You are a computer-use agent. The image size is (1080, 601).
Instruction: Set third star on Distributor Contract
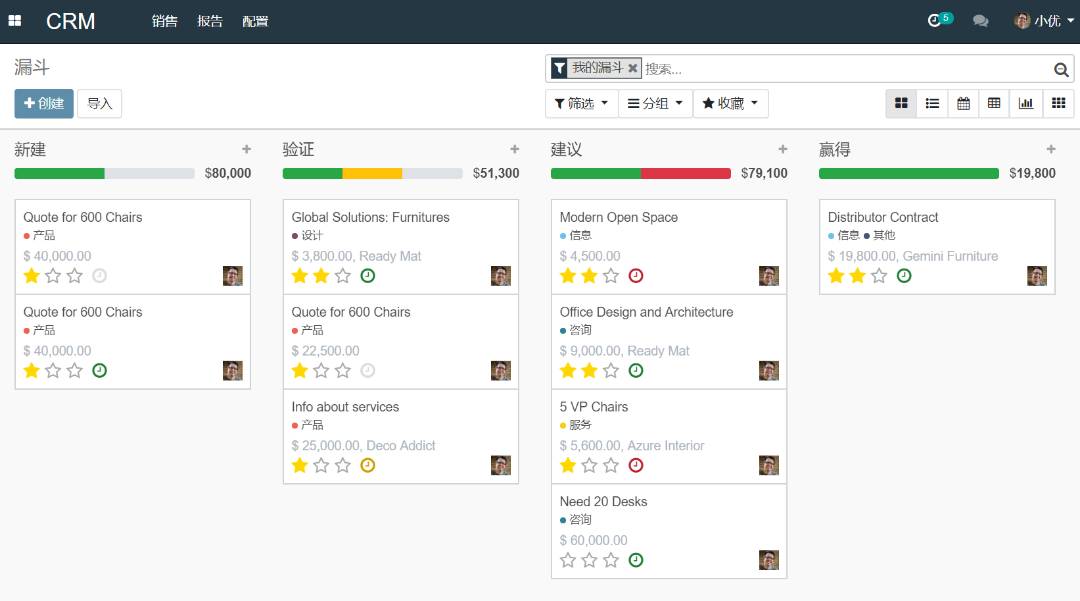[x=879, y=275]
